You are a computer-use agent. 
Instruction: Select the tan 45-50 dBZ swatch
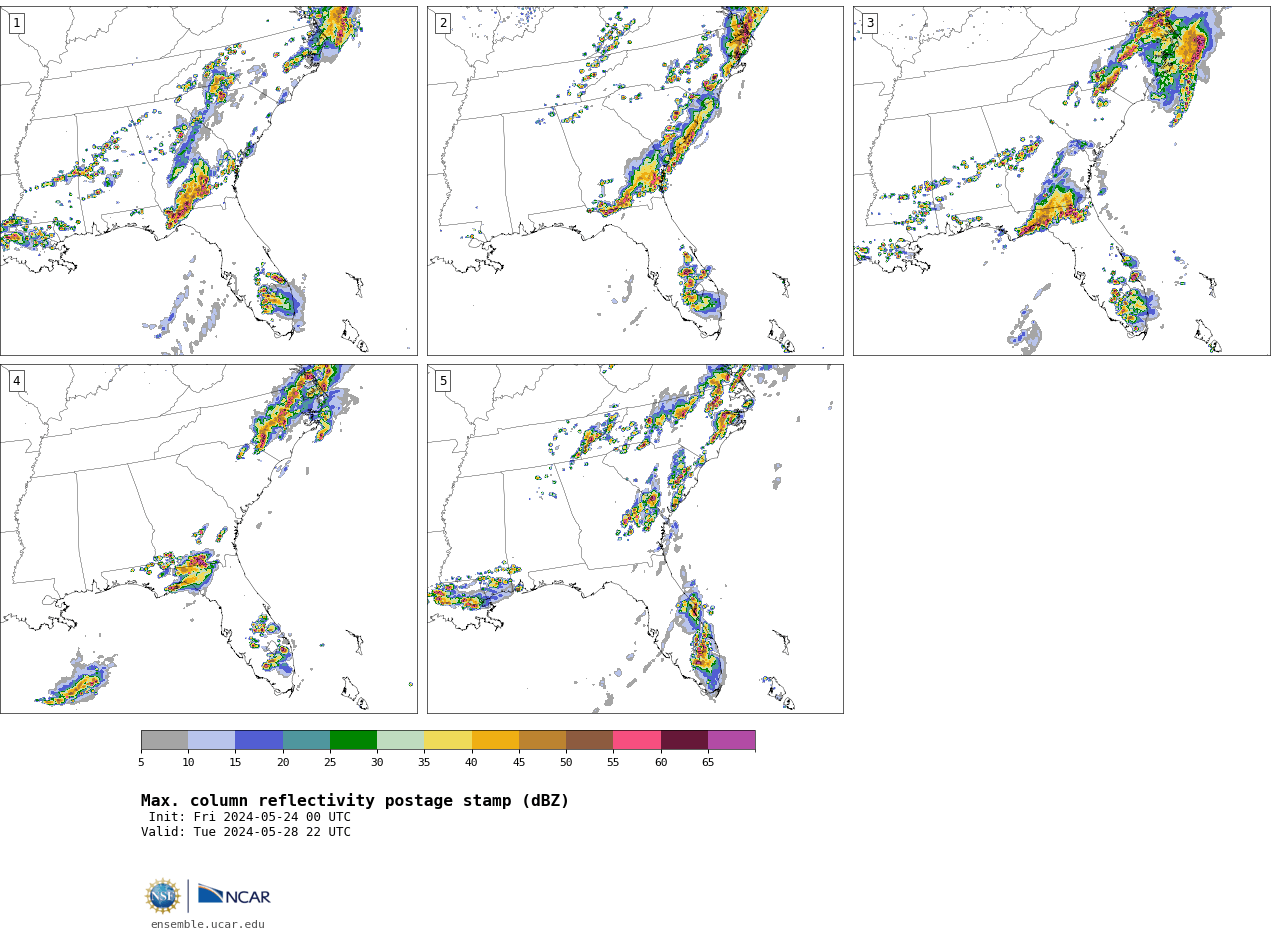pyautogui.click(x=542, y=740)
